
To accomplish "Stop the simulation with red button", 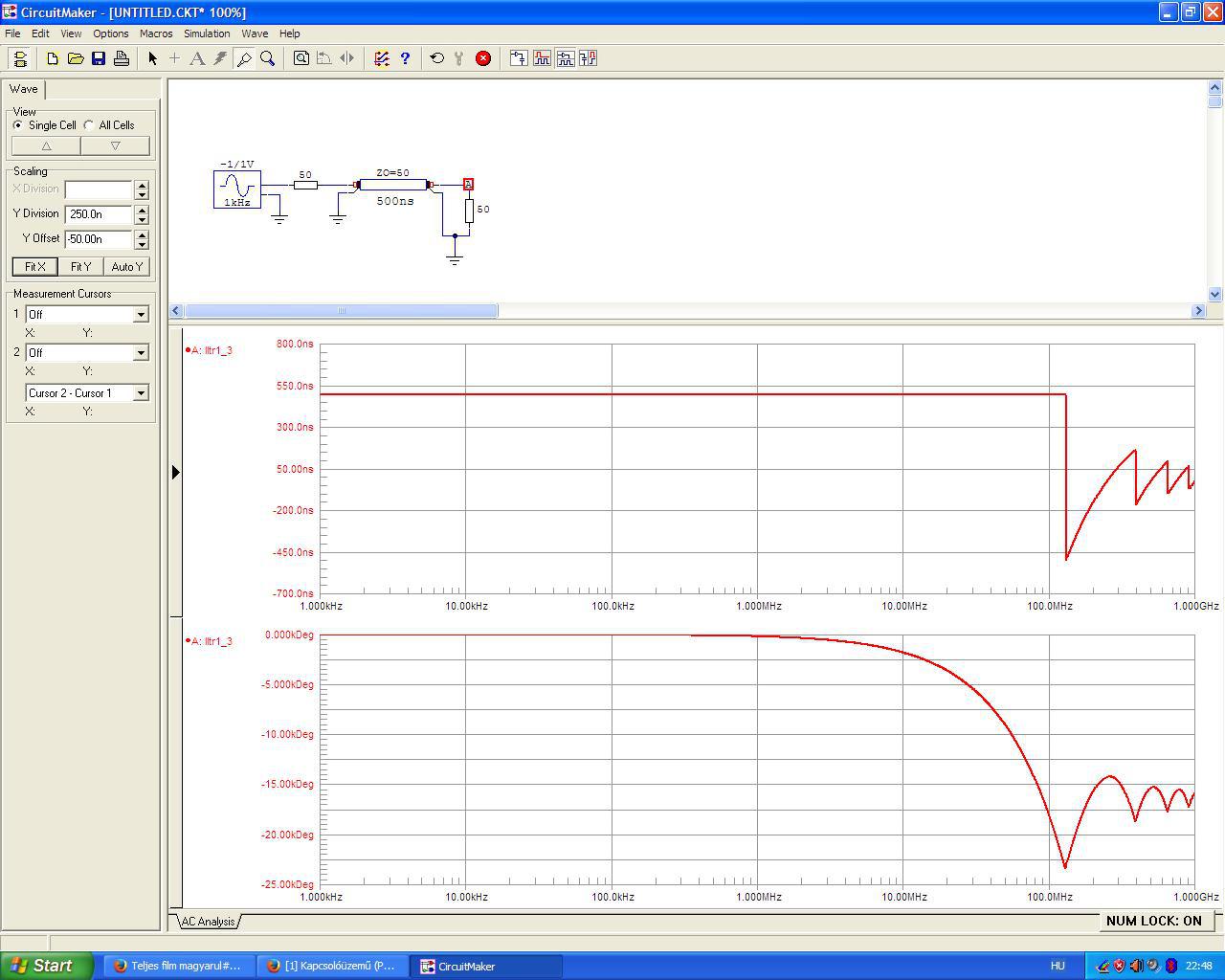I will pyautogui.click(x=483, y=58).
